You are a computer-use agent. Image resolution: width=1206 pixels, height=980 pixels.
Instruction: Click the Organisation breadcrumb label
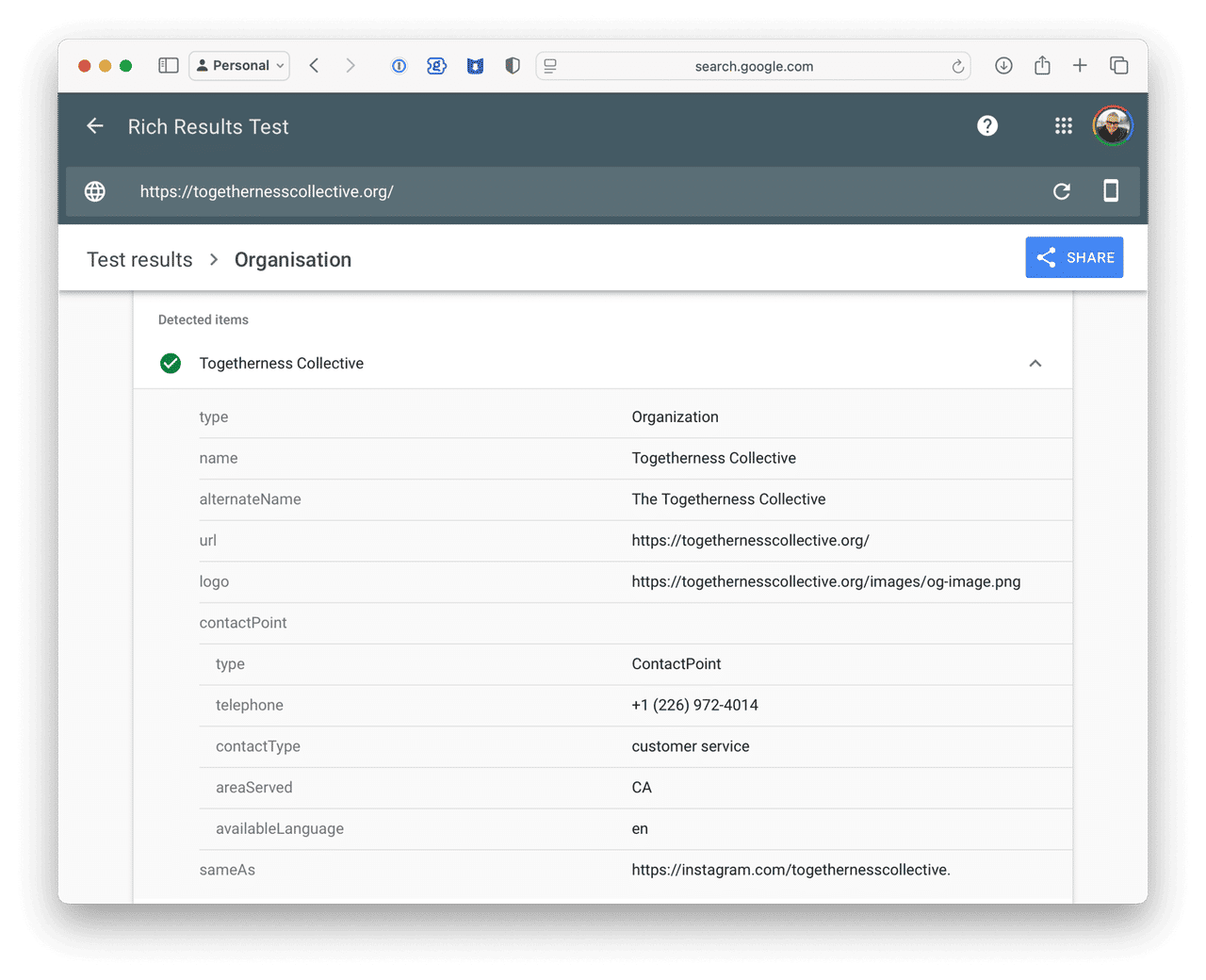pos(293,260)
